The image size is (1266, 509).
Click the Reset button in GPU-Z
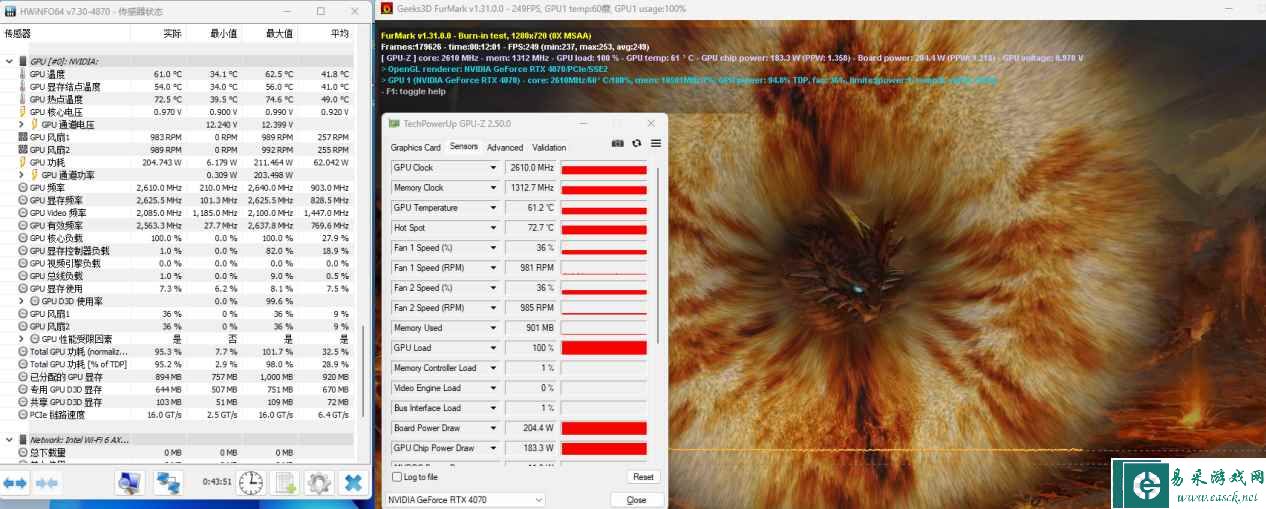(643, 477)
